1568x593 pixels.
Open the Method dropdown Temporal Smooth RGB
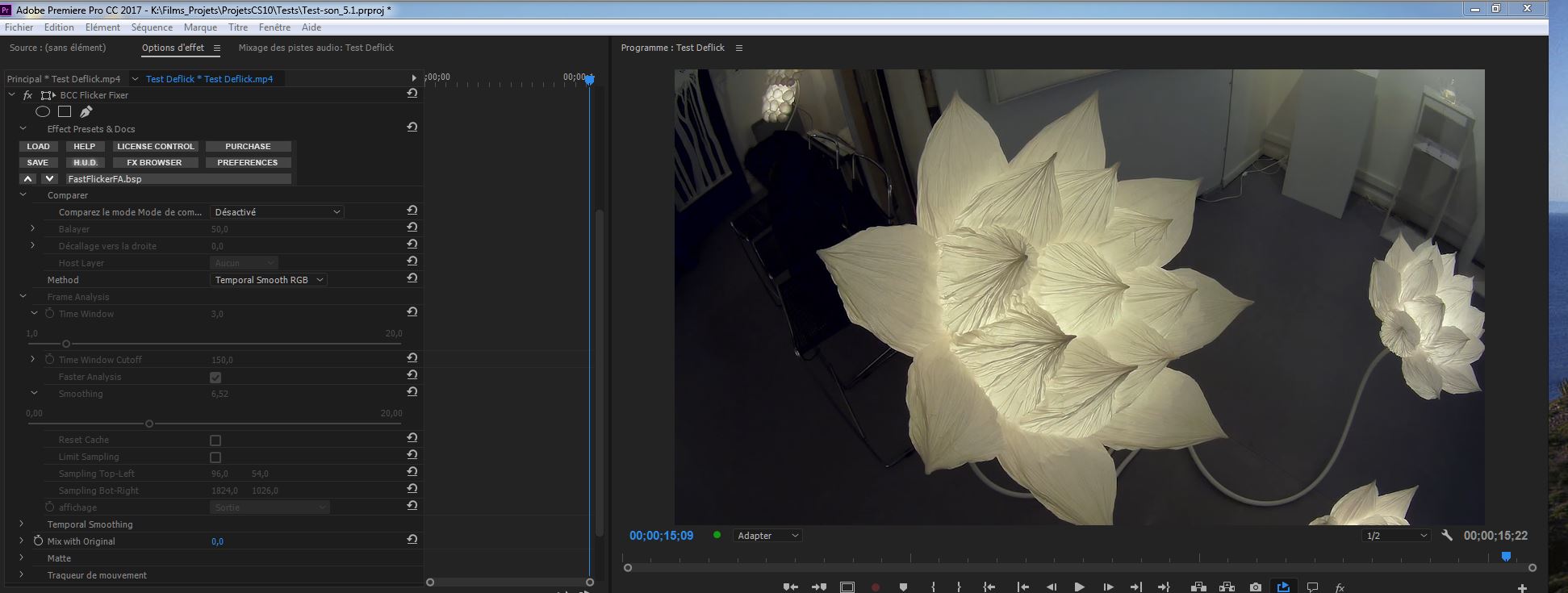click(x=269, y=280)
